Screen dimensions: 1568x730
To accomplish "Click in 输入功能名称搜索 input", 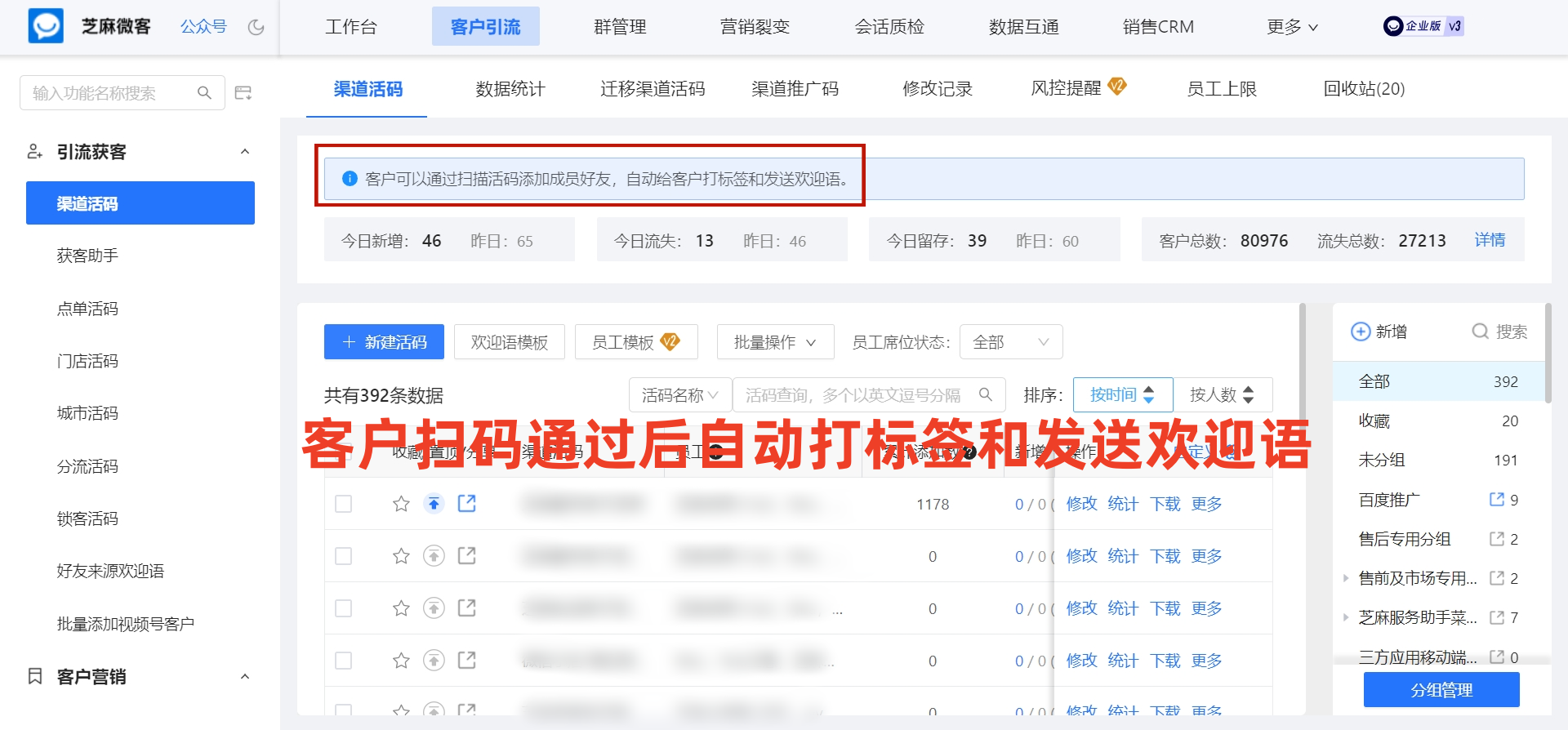I will pos(122,93).
